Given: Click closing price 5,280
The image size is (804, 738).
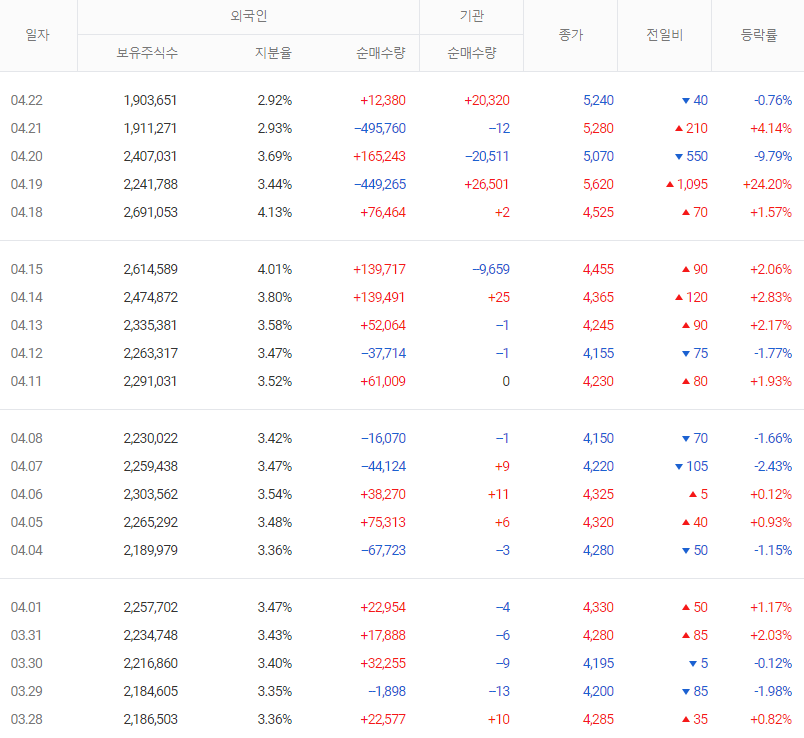Looking at the screenshot, I should [598, 128].
